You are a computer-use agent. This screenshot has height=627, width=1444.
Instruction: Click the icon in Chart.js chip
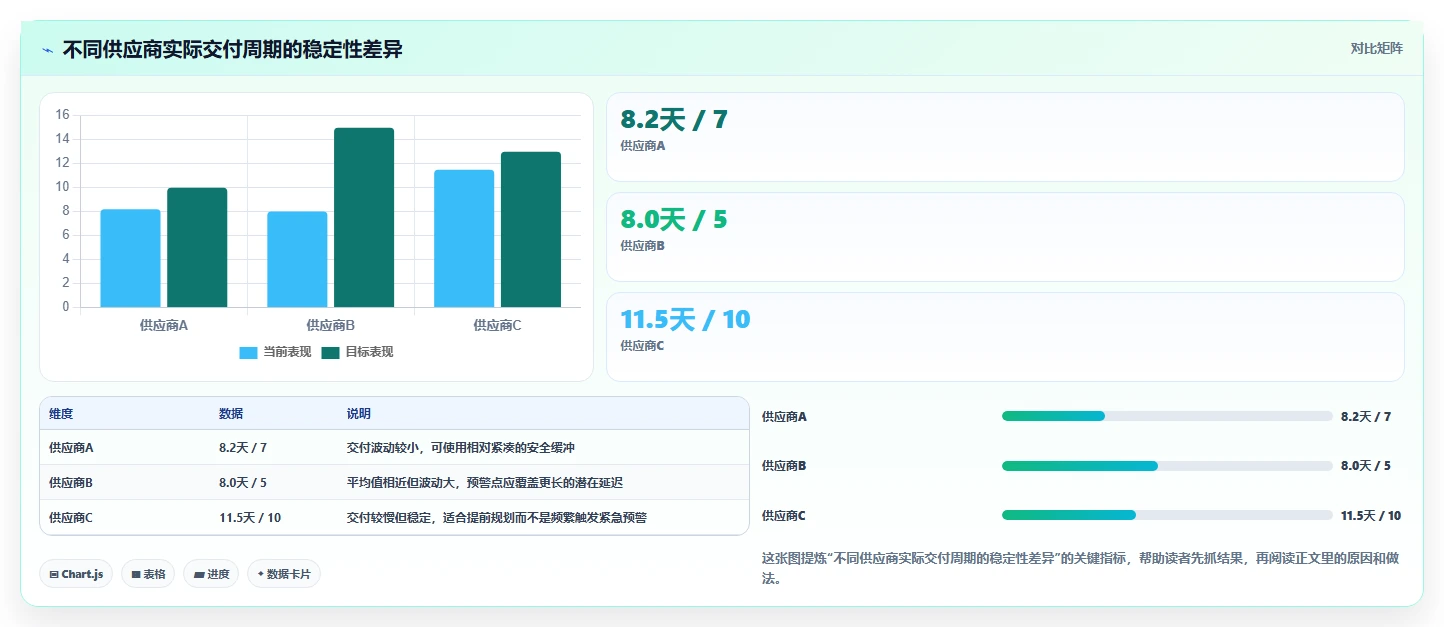54,575
